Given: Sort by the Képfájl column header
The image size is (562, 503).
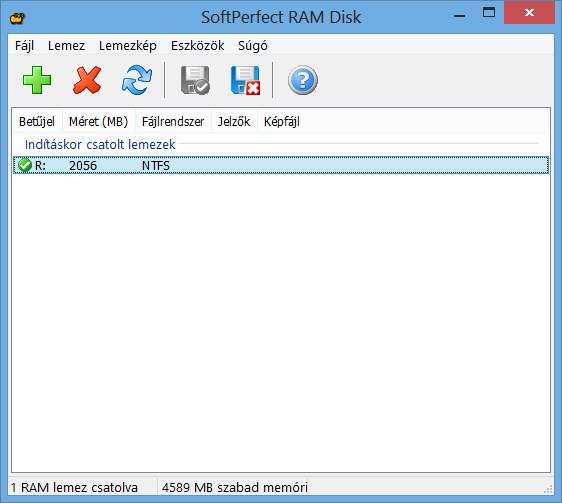Looking at the screenshot, I should pyautogui.click(x=282, y=122).
